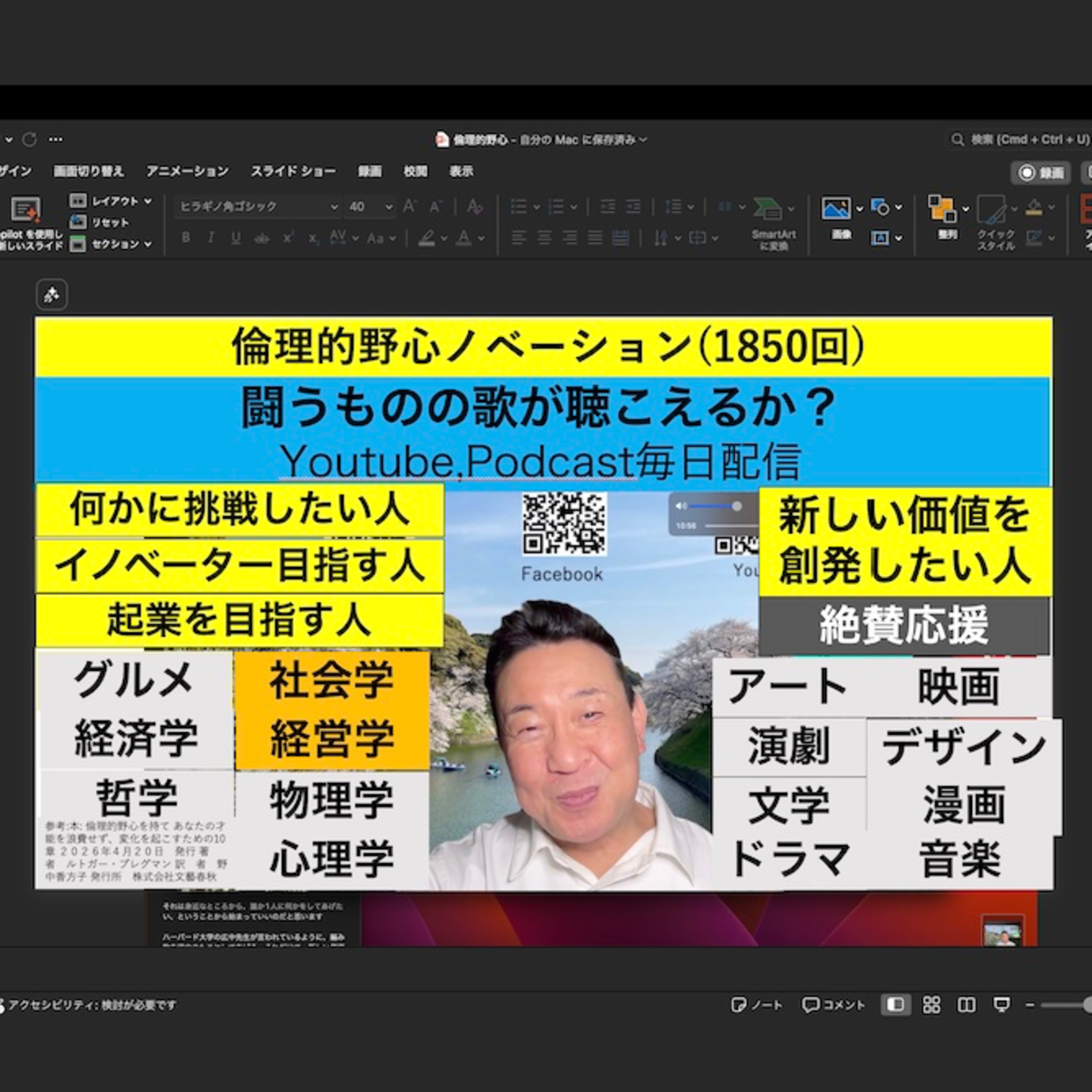Apply text highlight color

coord(427,238)
